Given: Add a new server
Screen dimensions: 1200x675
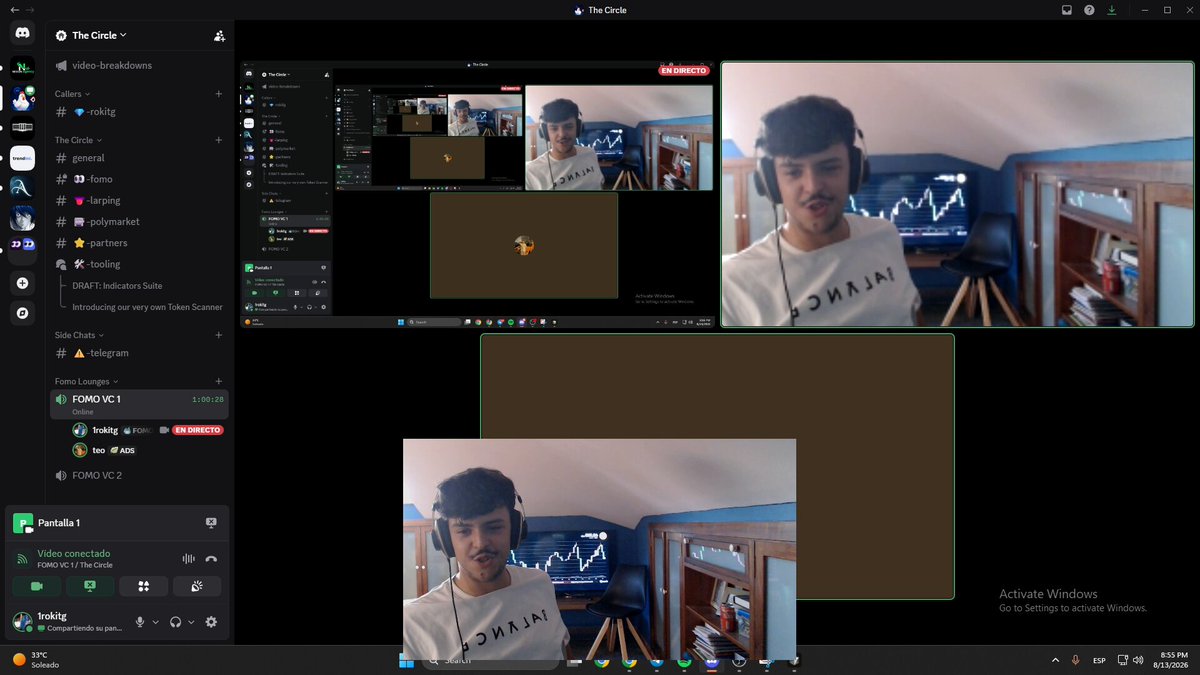Looking at the screenshot, I should (x=22, y=284).
